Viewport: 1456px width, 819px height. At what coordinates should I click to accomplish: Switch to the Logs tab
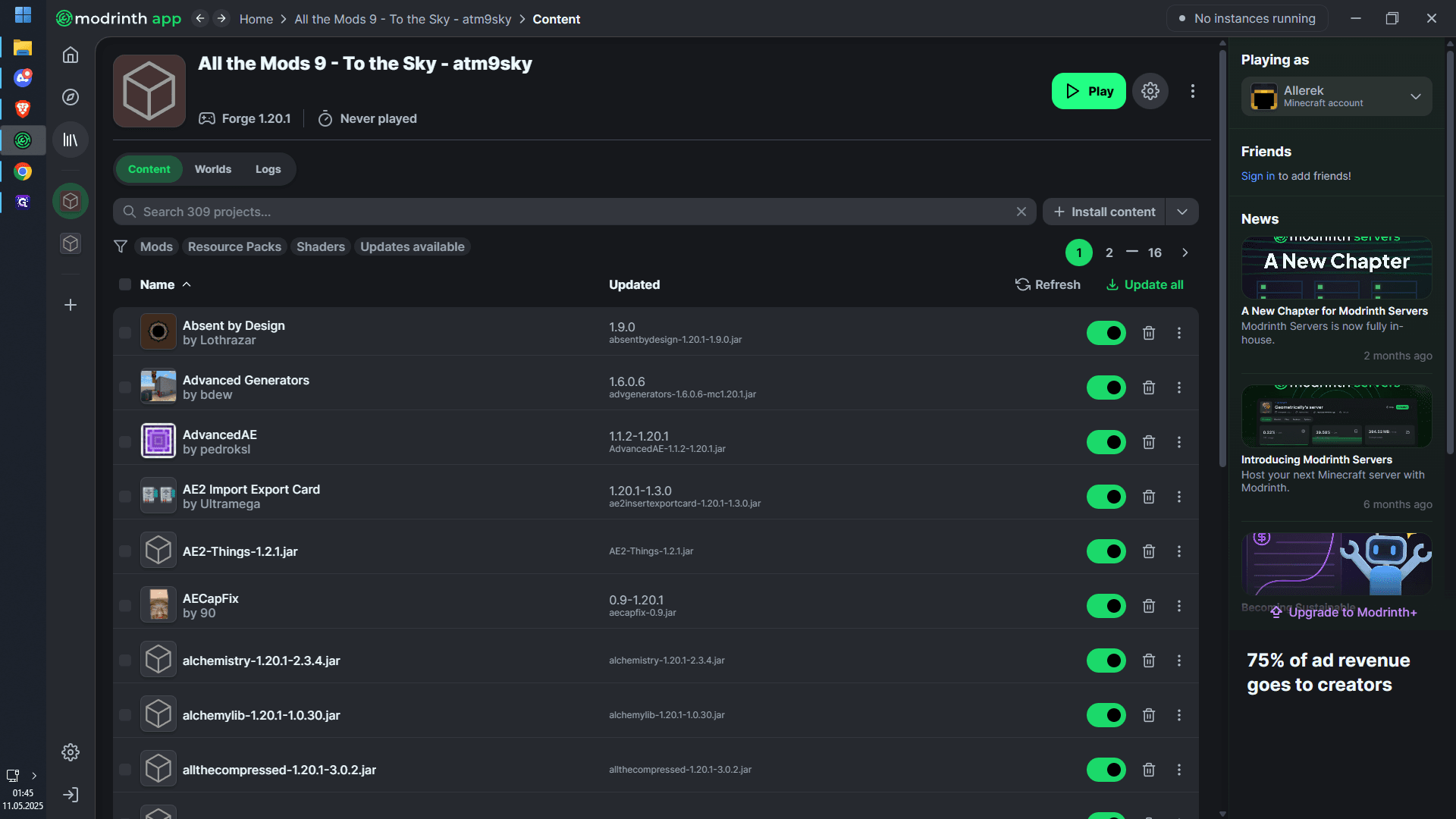click(x=268, y=169)
